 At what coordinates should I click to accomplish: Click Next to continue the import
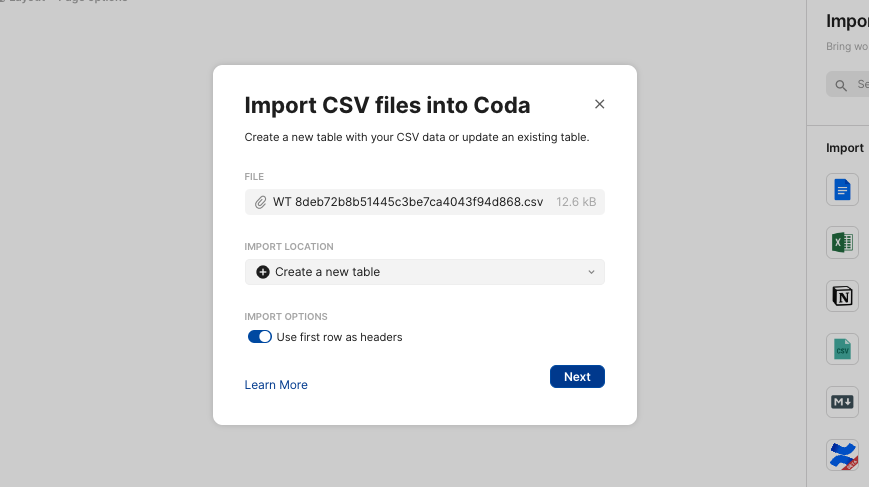577,377
